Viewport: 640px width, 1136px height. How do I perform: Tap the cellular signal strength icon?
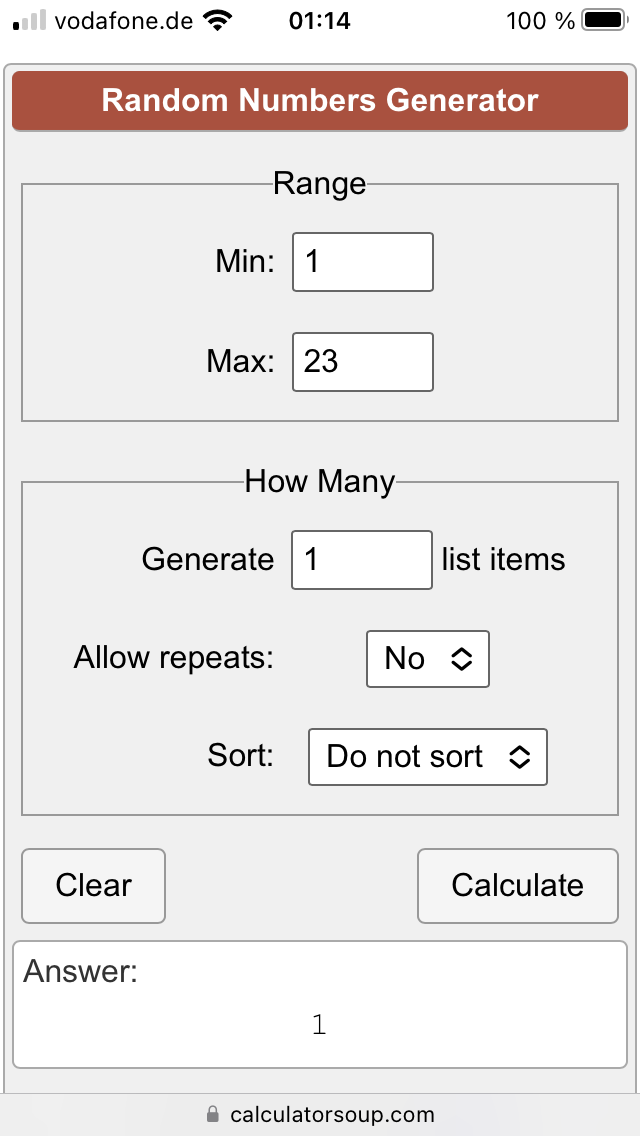30,21
